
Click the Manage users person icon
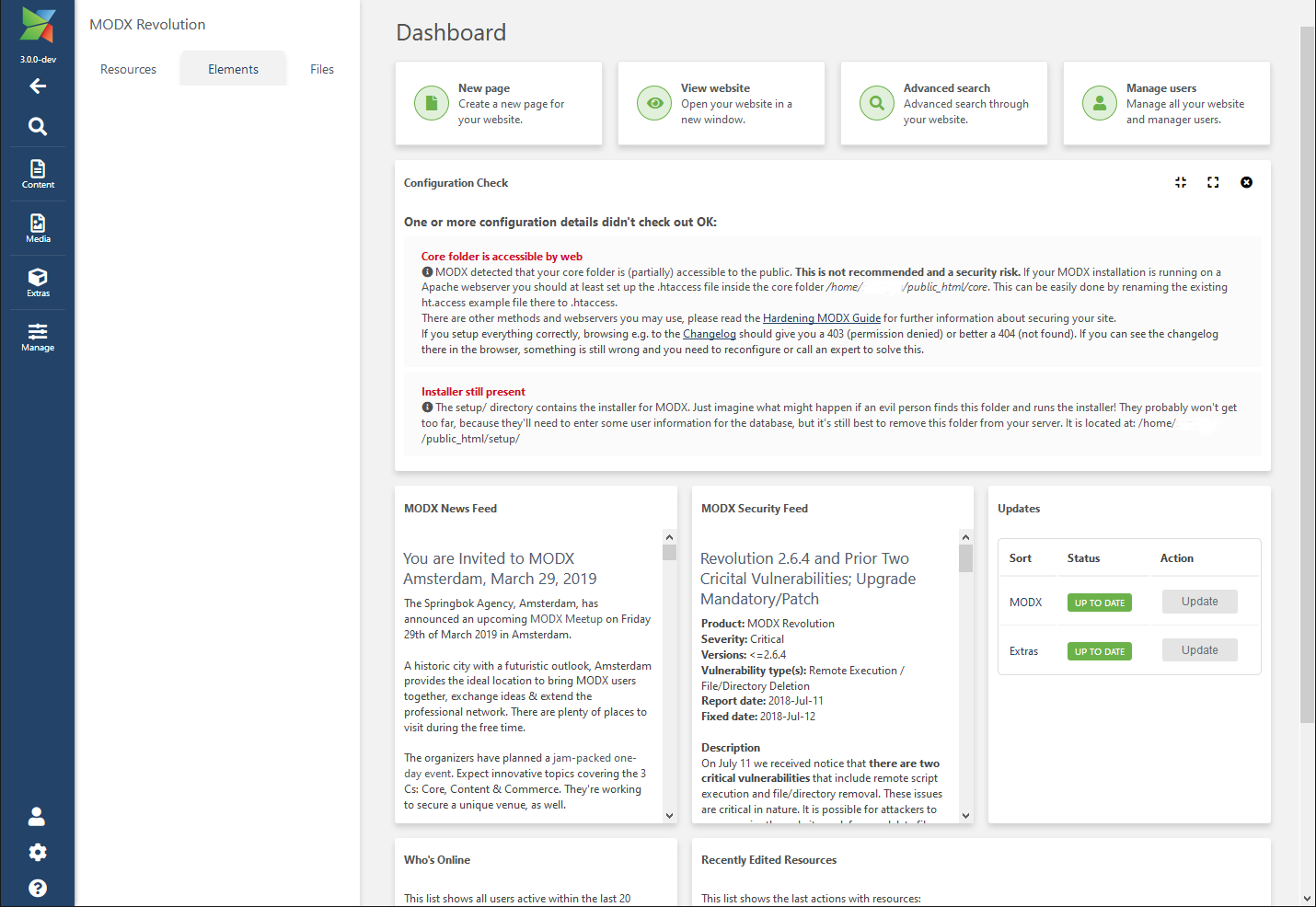[1100, 103]
